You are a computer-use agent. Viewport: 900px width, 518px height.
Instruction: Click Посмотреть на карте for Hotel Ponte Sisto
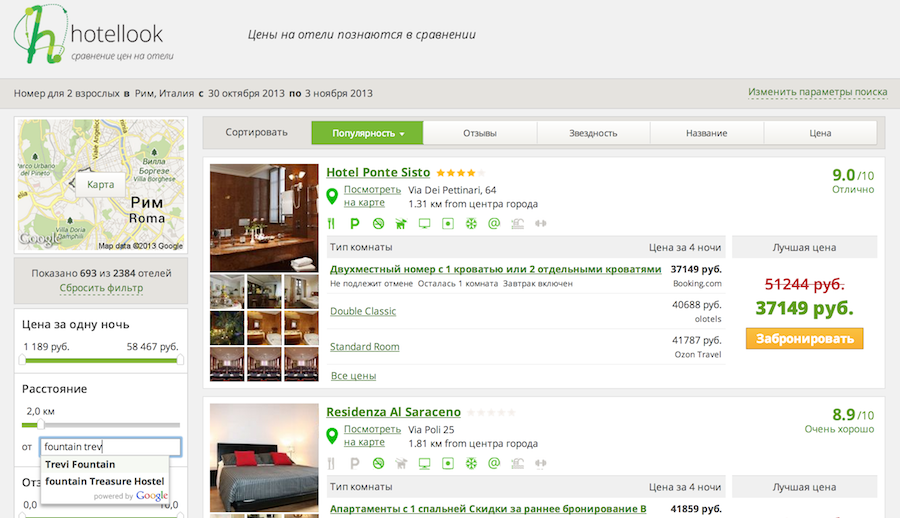pyautogui.click(x=372, y=196)
